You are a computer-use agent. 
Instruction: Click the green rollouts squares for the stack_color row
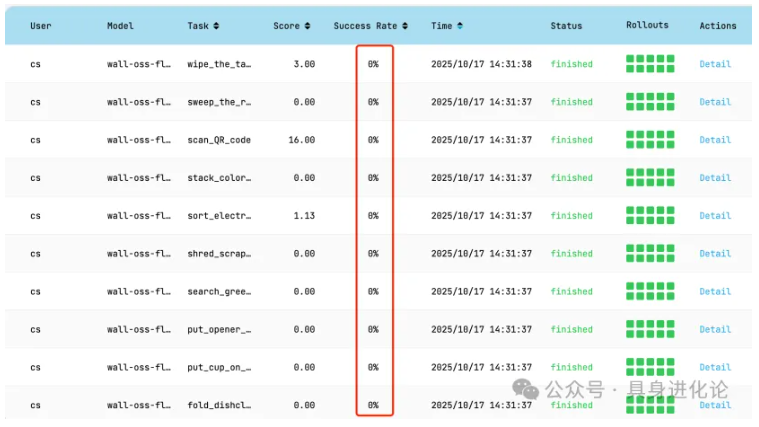pyautogui.click(x=649, y=178)
